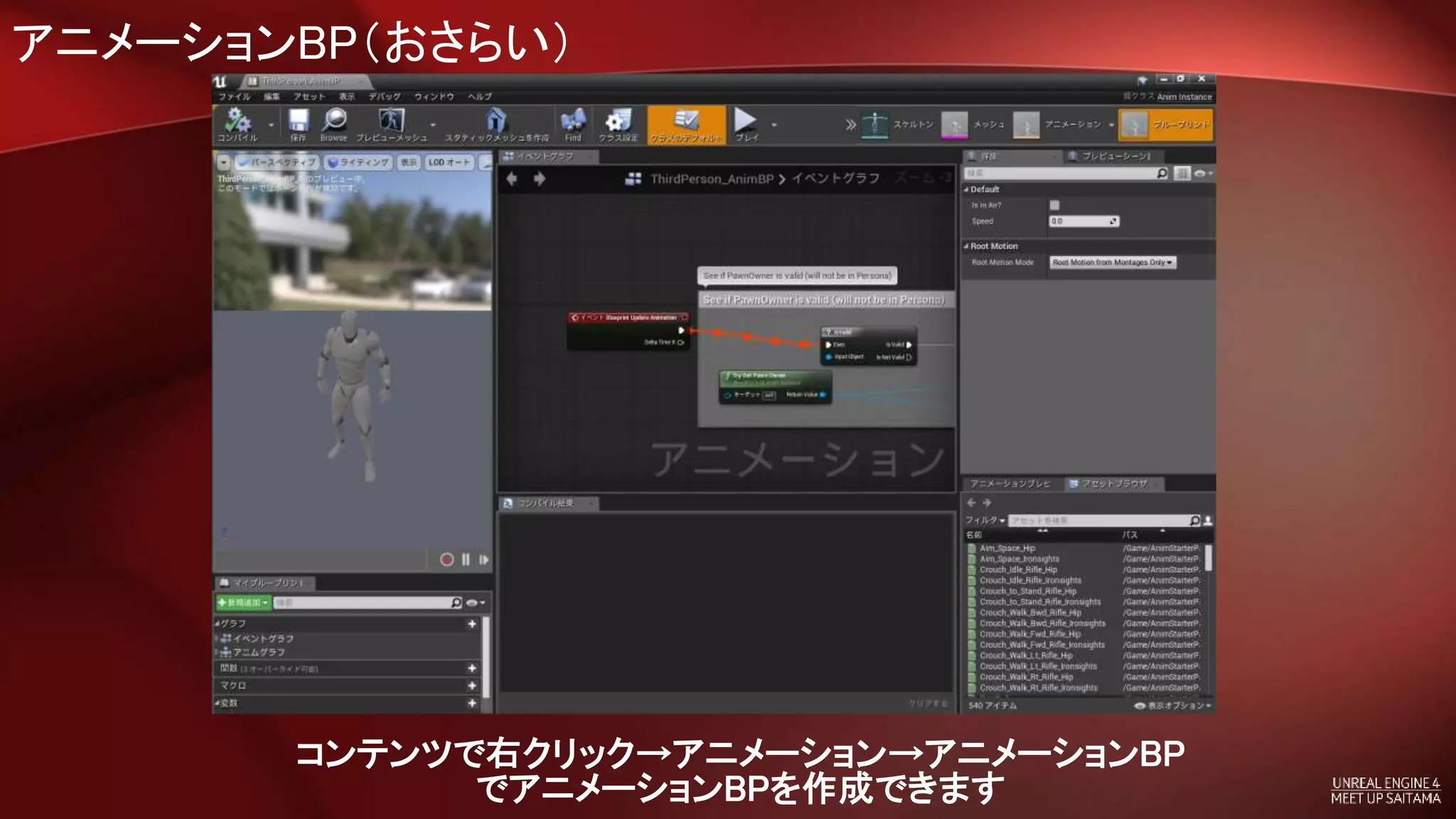Open the Compile options dropdown arrow
Image resolution: width=1456 pixels, height=819 pixels.
coord(271,125)
